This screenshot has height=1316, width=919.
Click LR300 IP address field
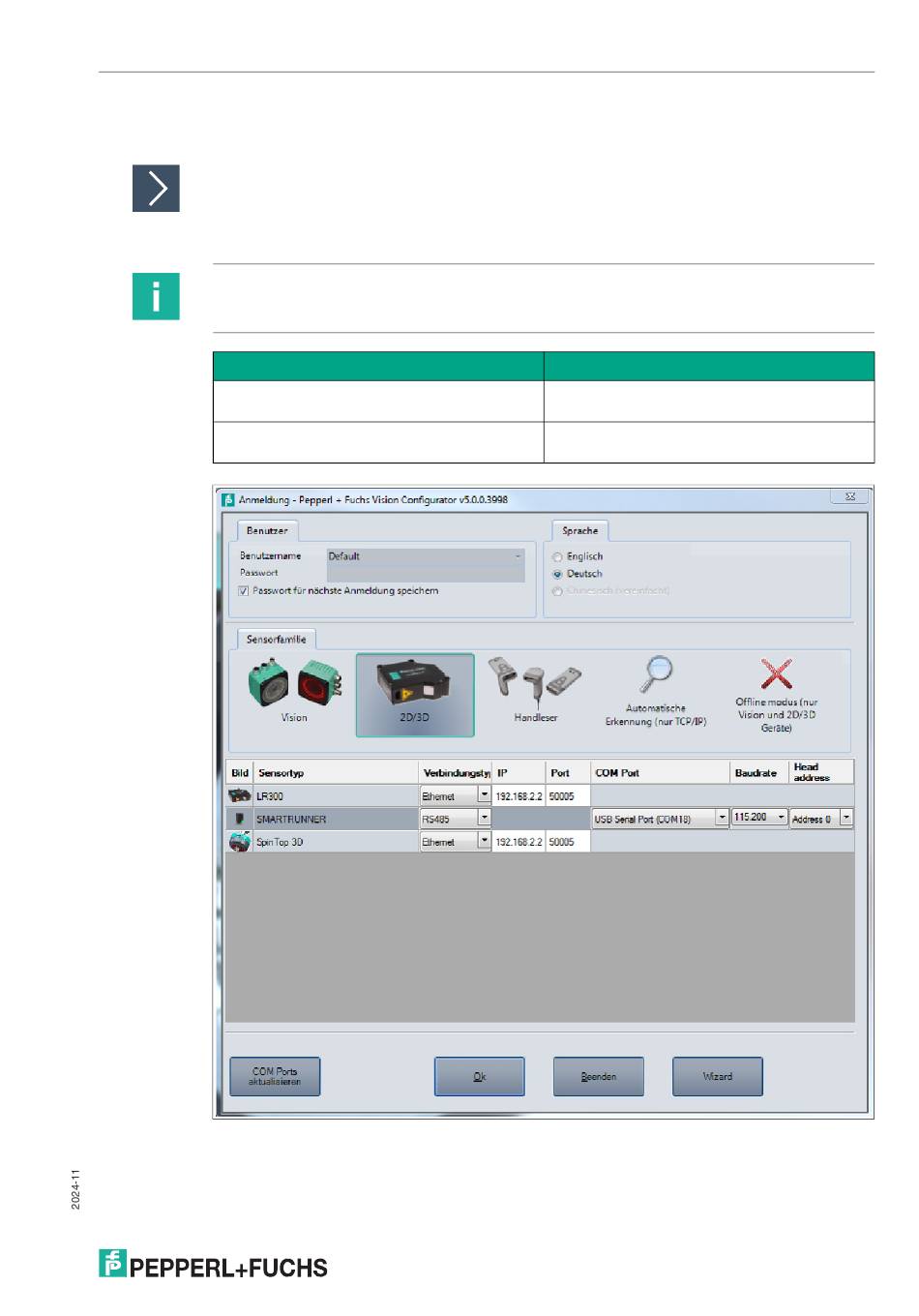(x=519, y=795)
